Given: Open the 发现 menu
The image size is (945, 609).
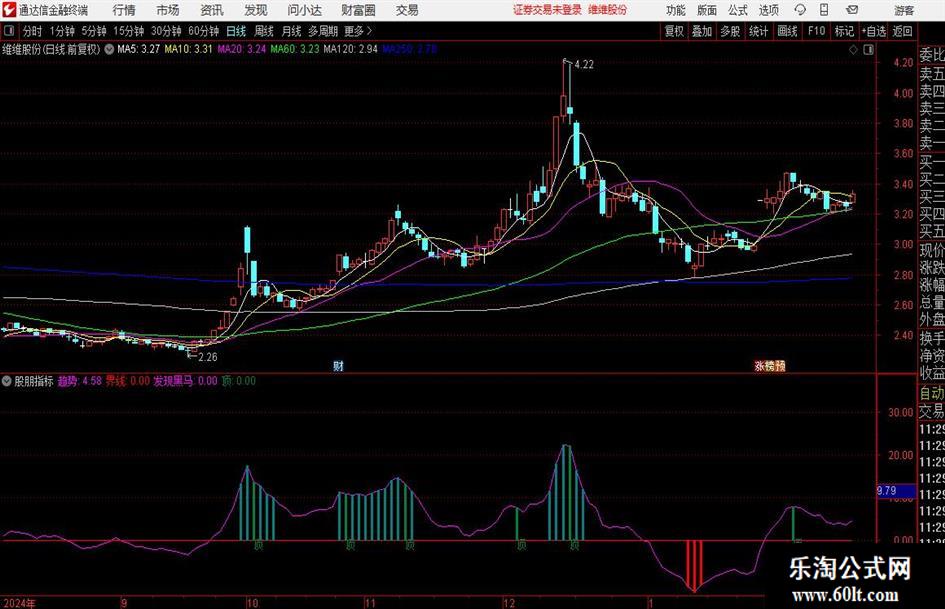Looking at the screenshot, I should [256, 10].
